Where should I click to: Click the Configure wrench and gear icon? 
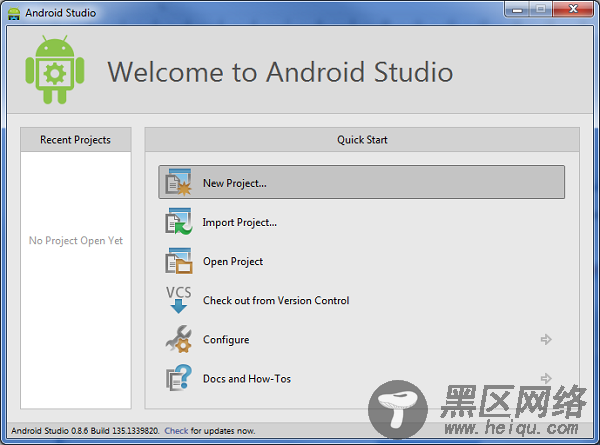pos(178,339)
